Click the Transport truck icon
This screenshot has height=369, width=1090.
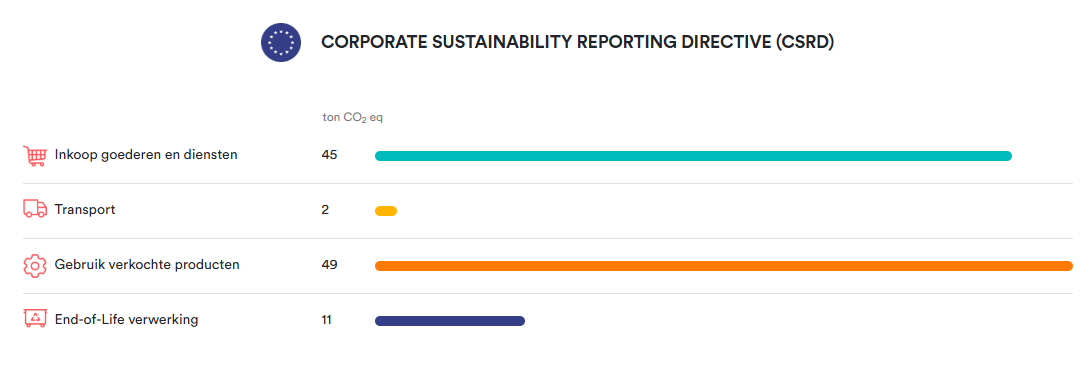click(x=35, y=209)
